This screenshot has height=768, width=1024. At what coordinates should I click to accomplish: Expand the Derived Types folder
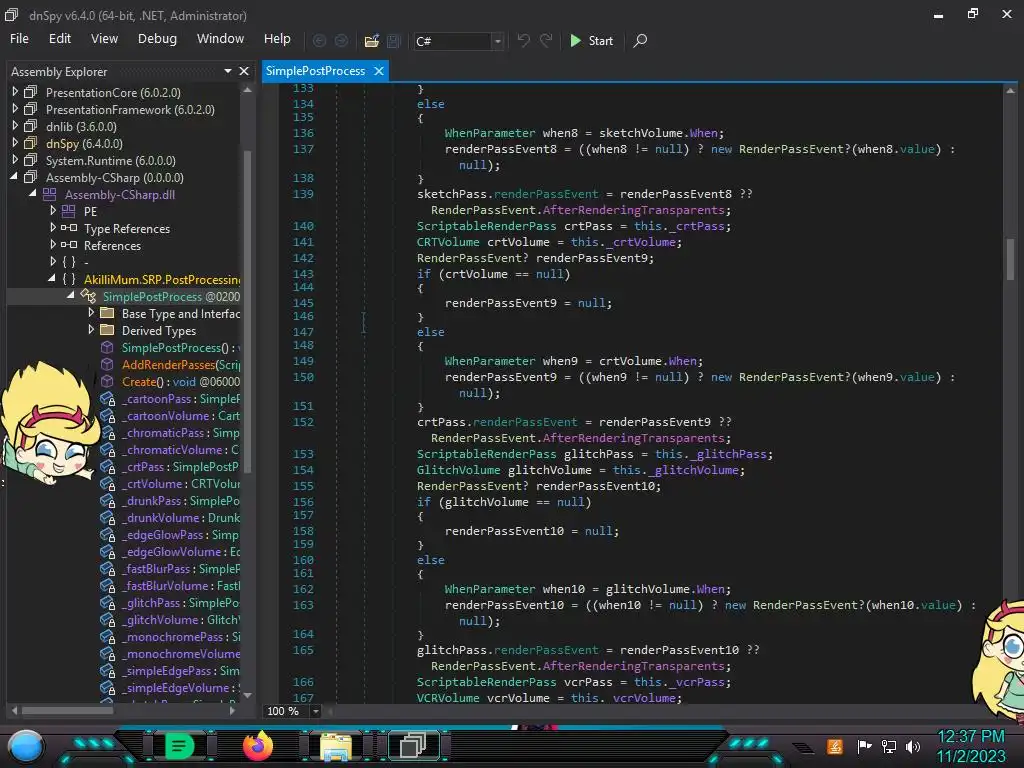pyautogui.click(x=91, y=330)
